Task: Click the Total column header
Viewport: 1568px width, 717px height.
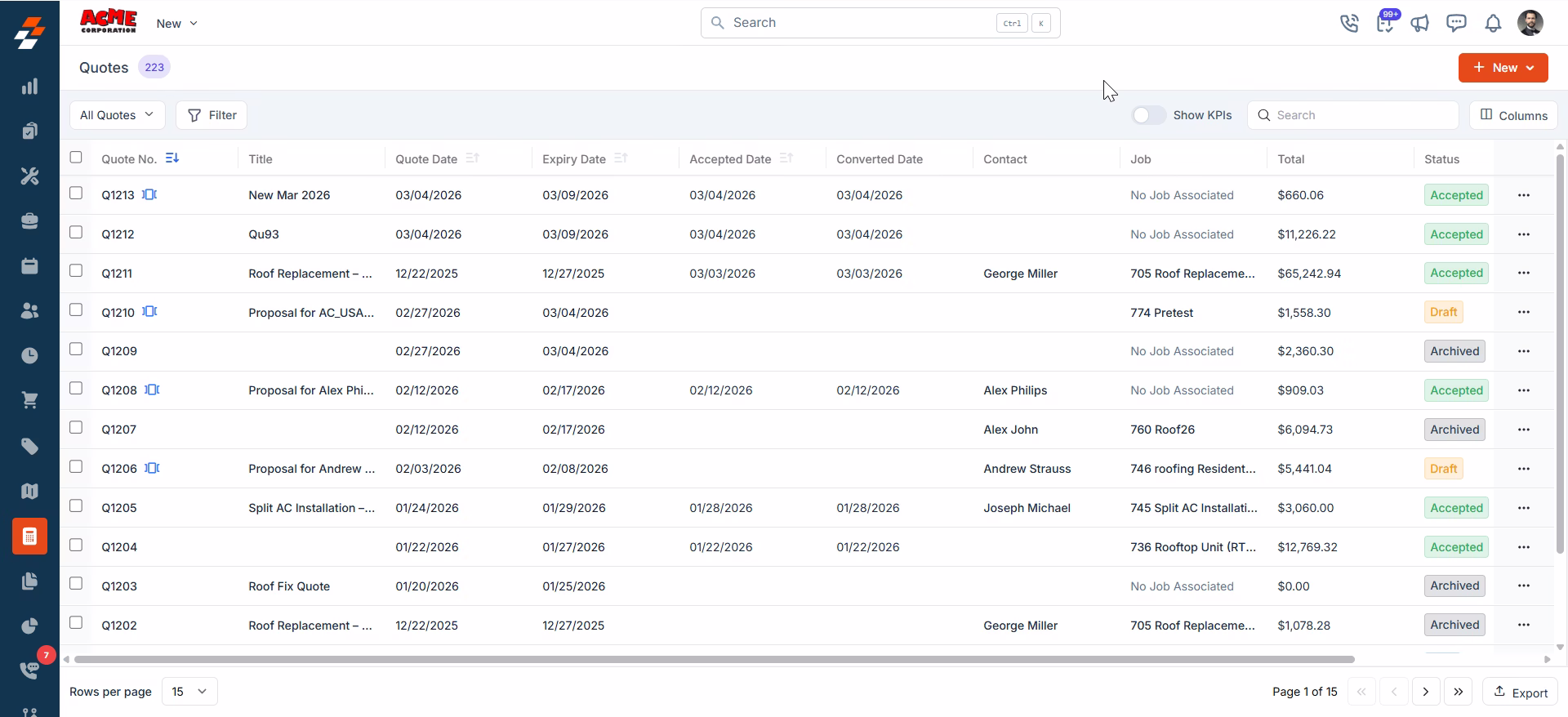Action: click(1290, 159)
